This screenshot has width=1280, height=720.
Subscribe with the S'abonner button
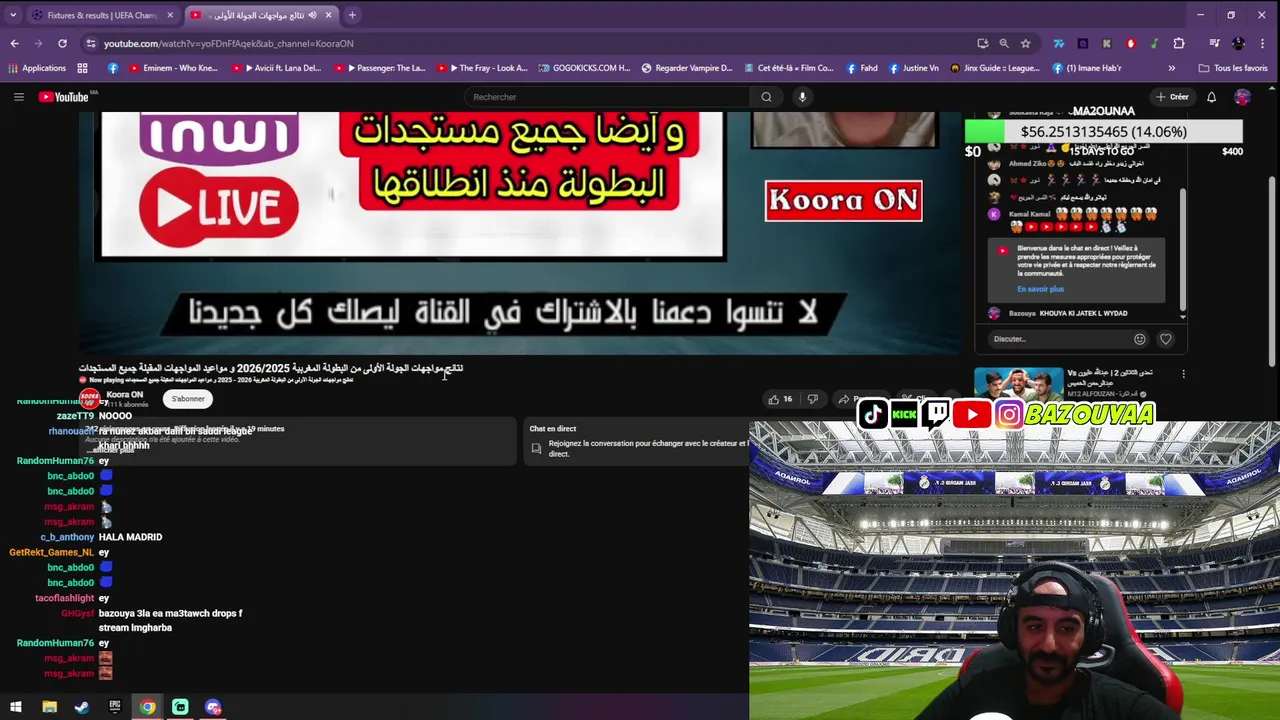(188, 399)
